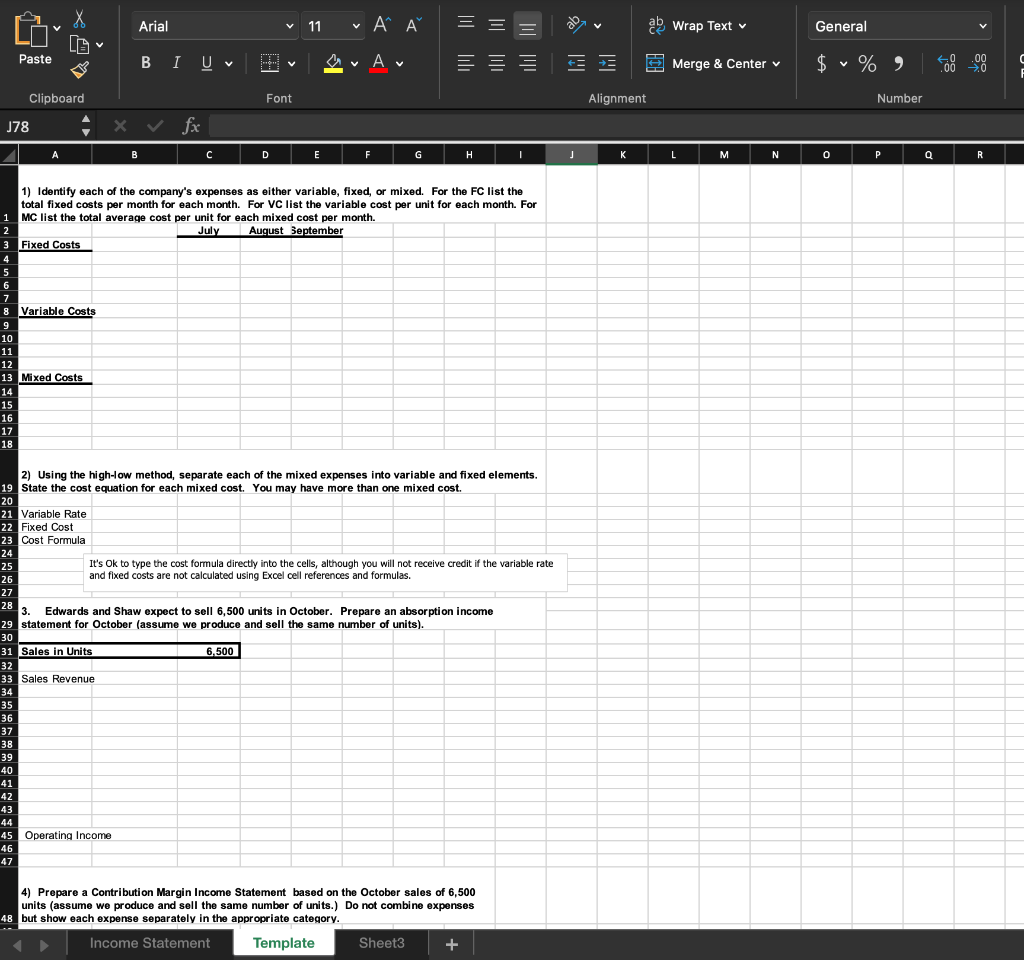This screenshot has height=960, width=1024.
Task: Open the Arial font name dropdown
Action: [290, 26]
